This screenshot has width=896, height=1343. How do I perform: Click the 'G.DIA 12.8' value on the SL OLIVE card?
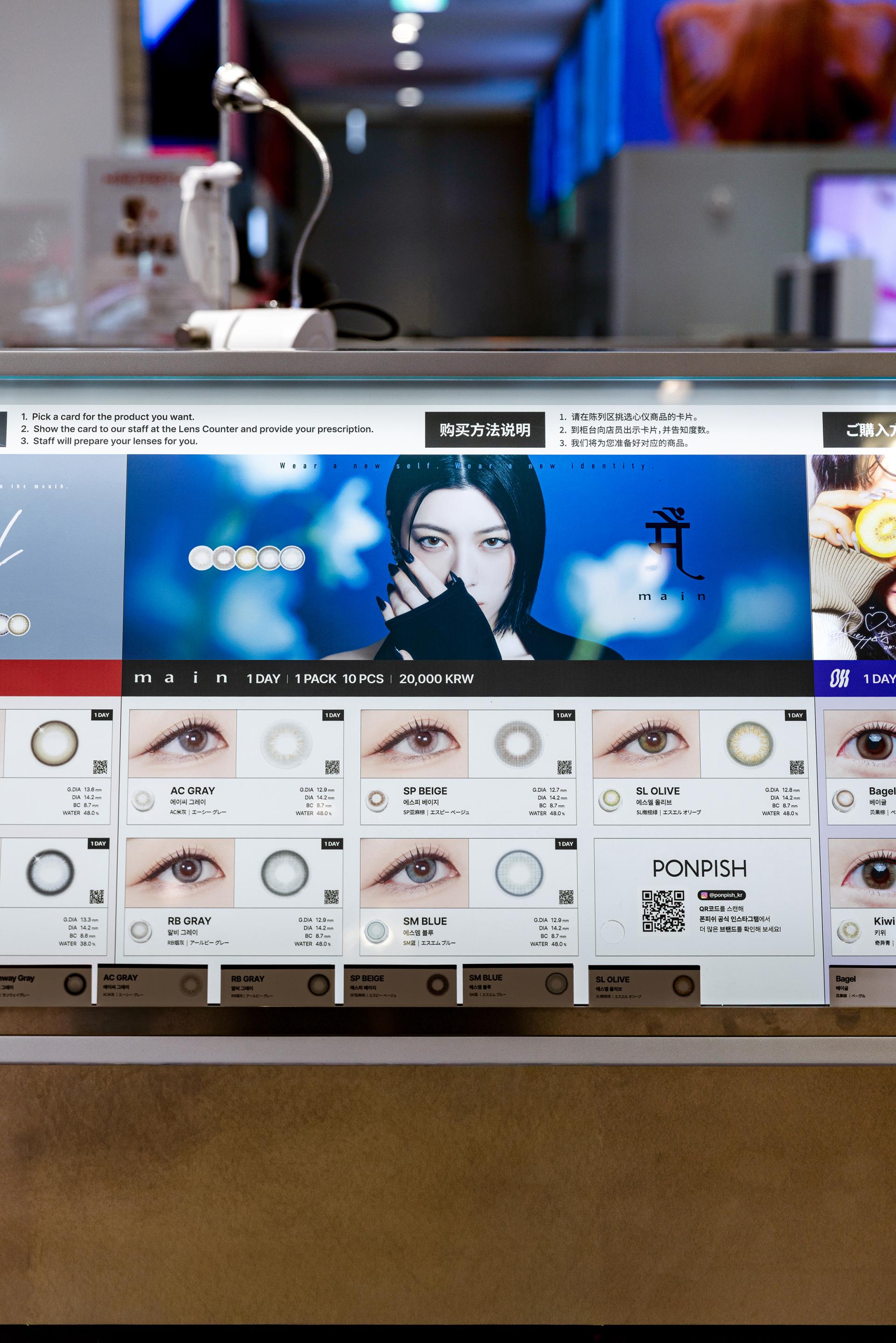(782, 790)
